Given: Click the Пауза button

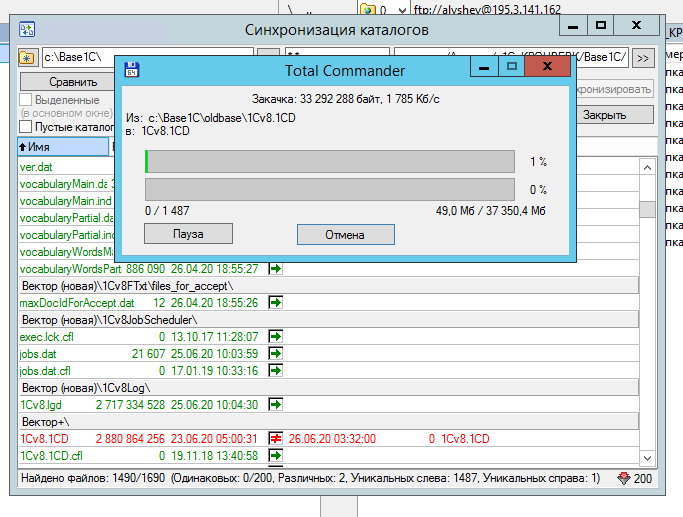Looking at the screenshot, I should [x=188, y=234].
